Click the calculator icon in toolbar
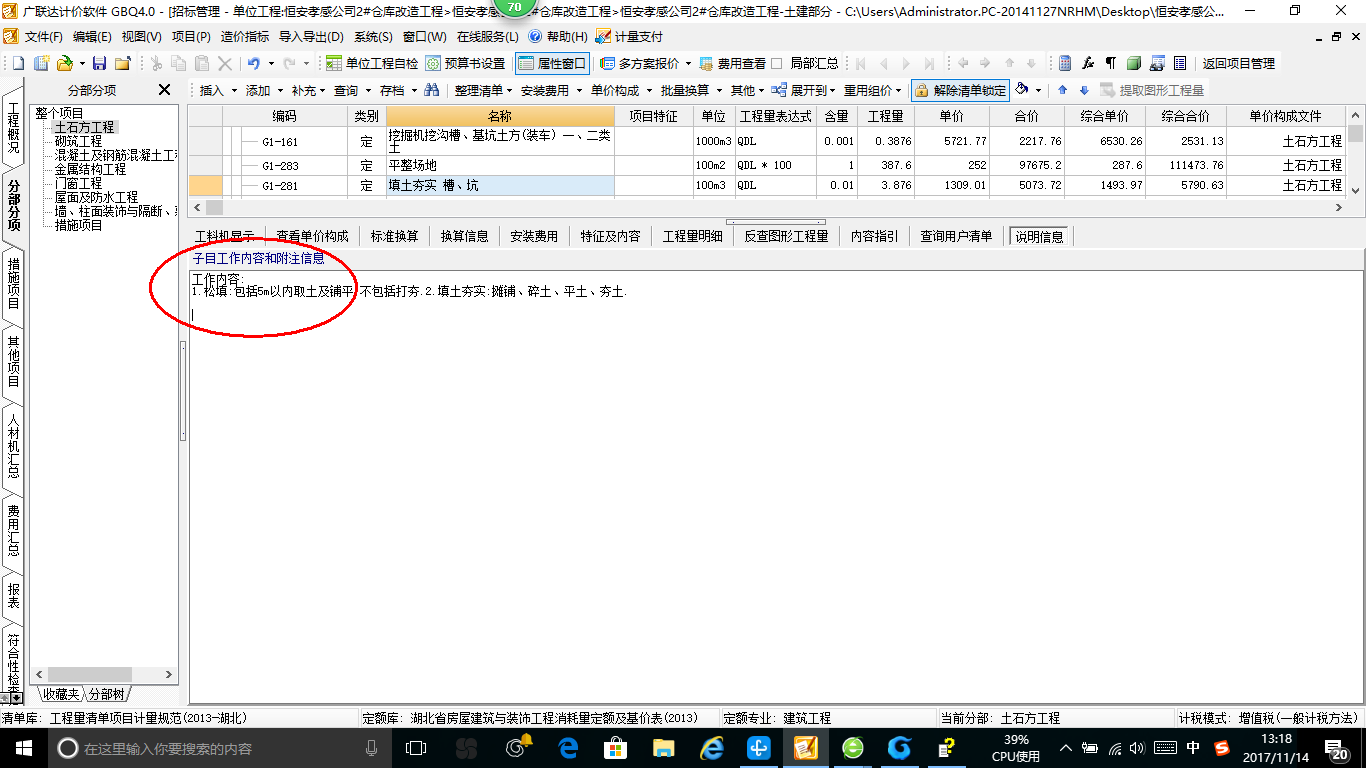The height and width of the screenshot is (768, 1366). [x=1065, y=63]
